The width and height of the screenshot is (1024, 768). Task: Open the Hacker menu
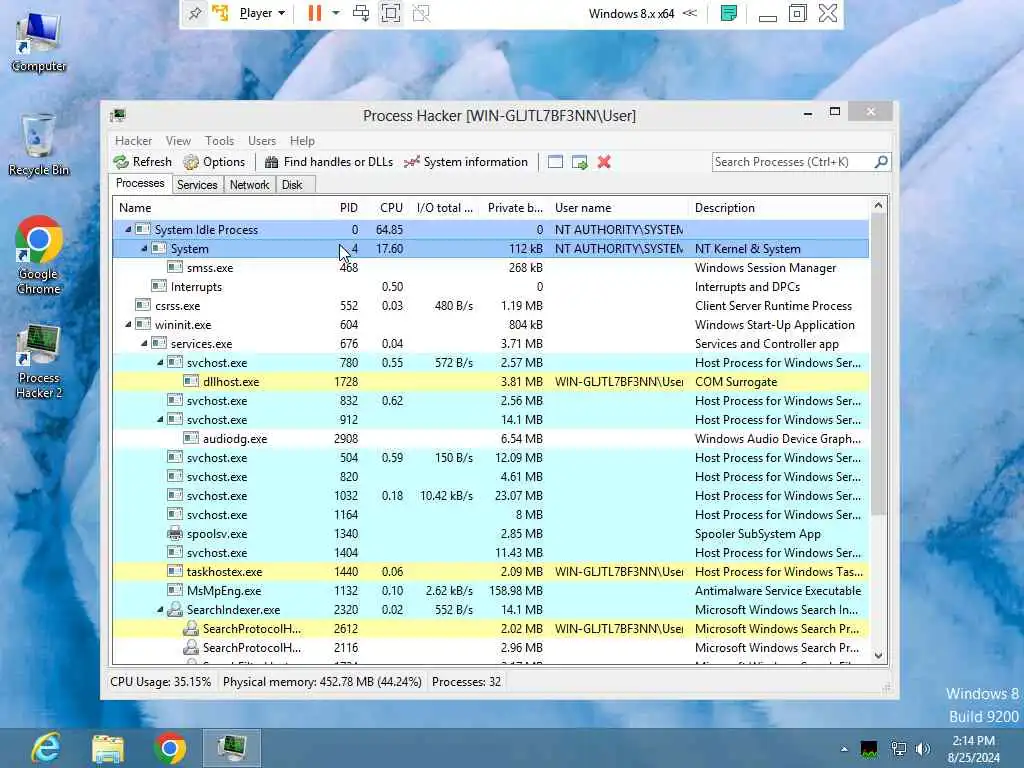click(133, 140)
